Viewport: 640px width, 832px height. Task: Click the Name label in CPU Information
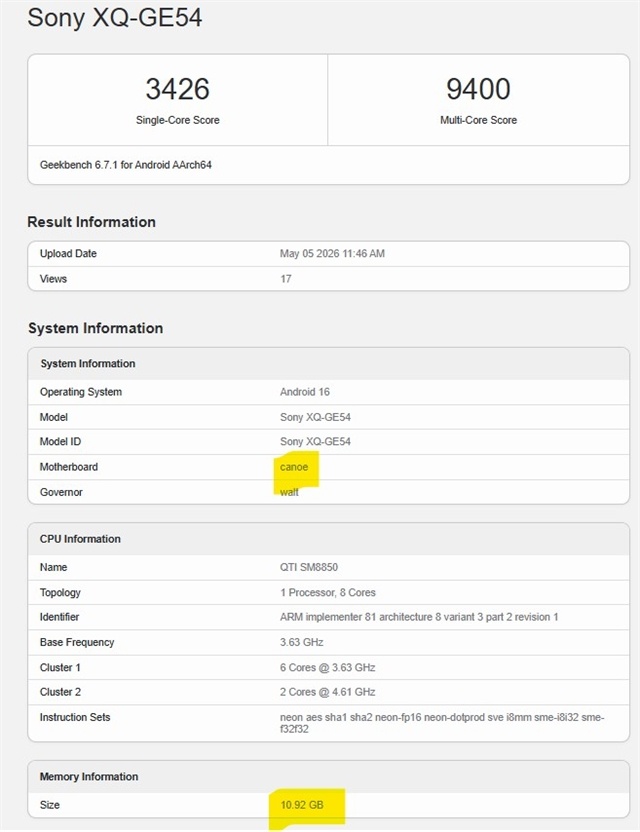53,567
